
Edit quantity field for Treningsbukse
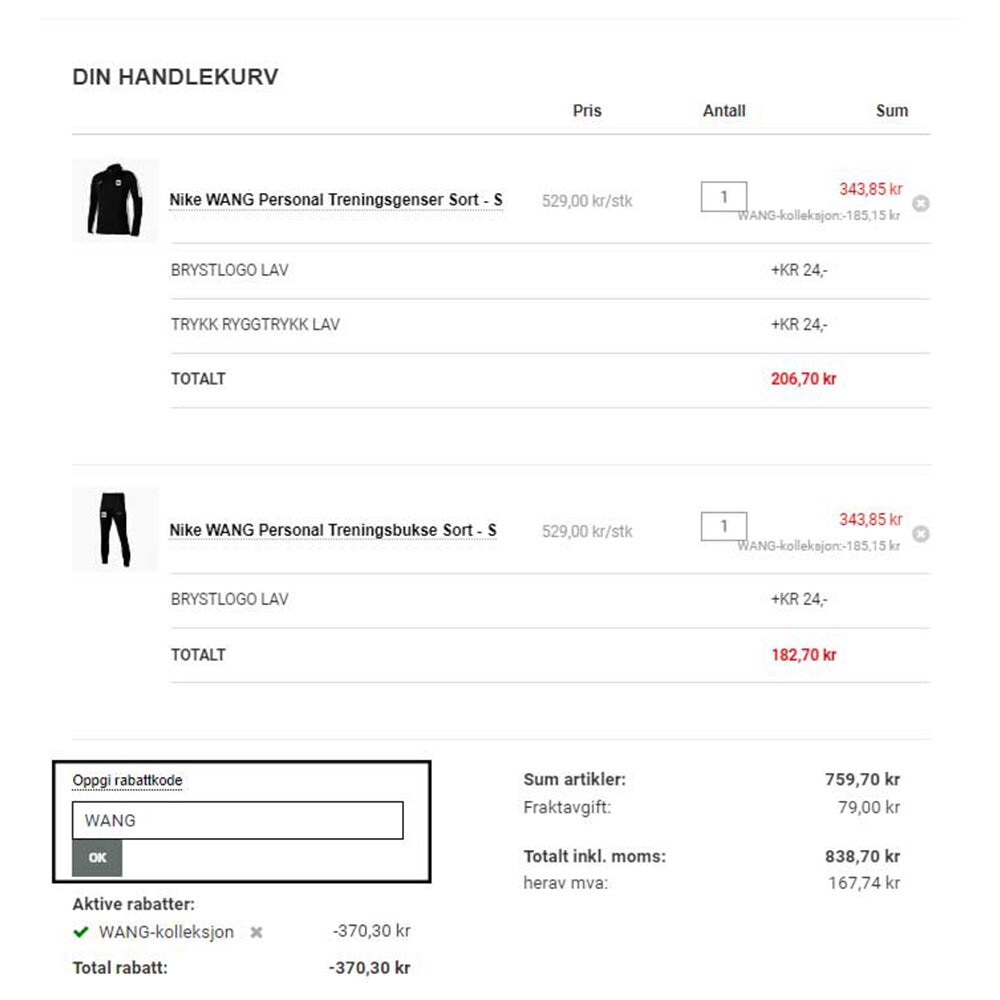point(723,526)
